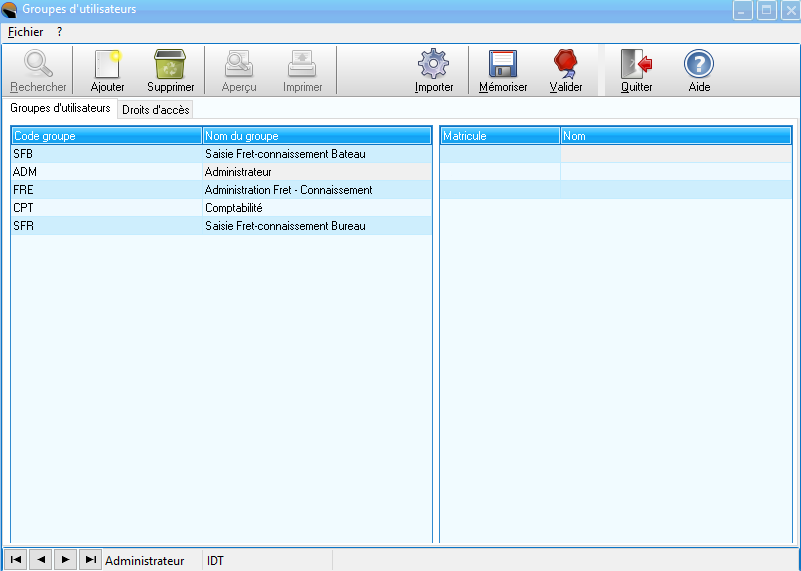Open the Importer gear tool

[x=434, y=66]
